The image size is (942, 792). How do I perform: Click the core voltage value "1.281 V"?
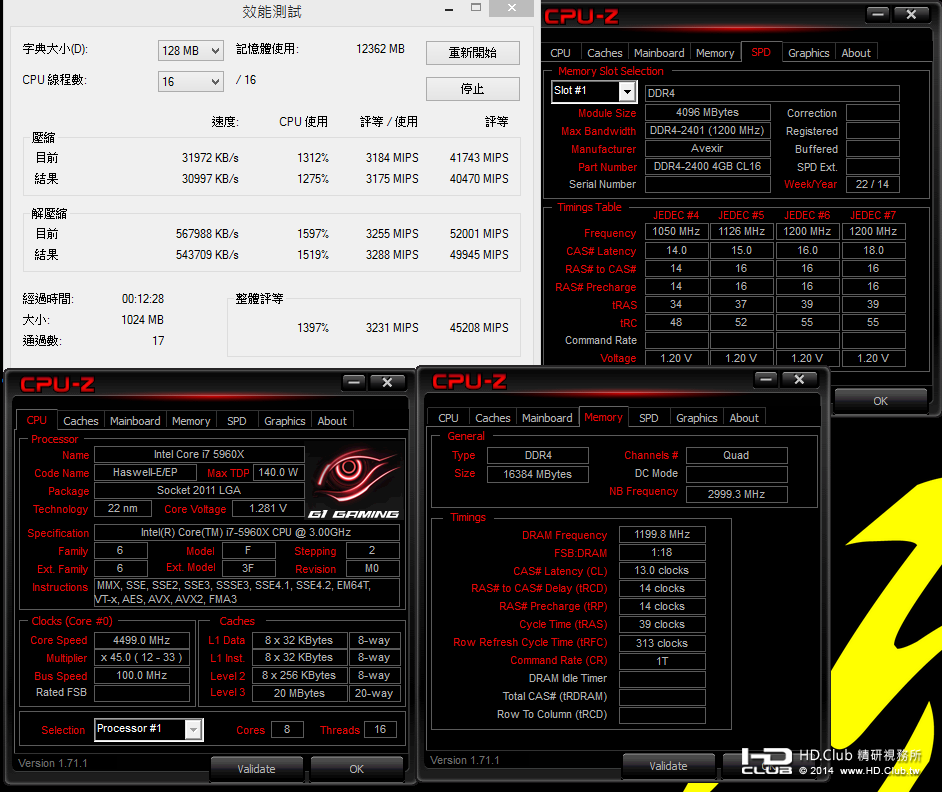point(268,508)
